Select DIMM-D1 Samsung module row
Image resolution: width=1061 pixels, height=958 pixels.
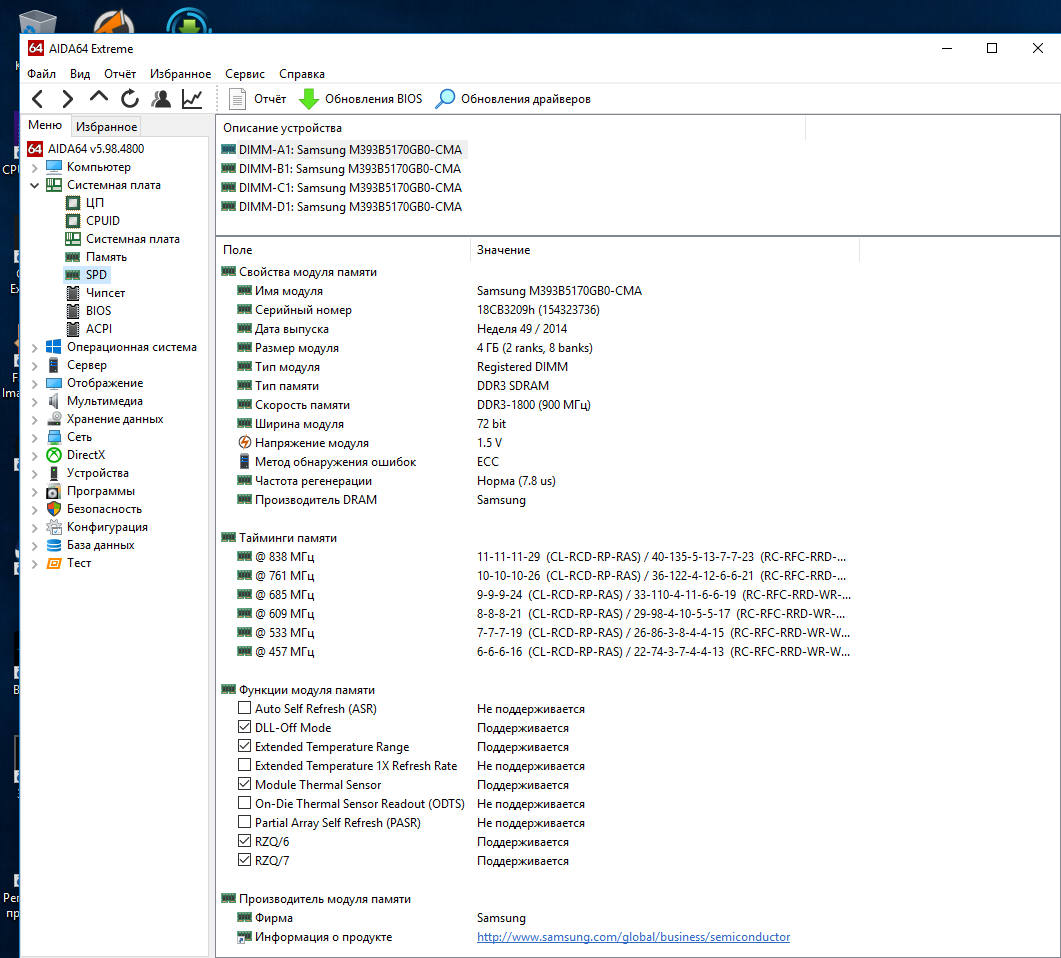pos(342,206)
